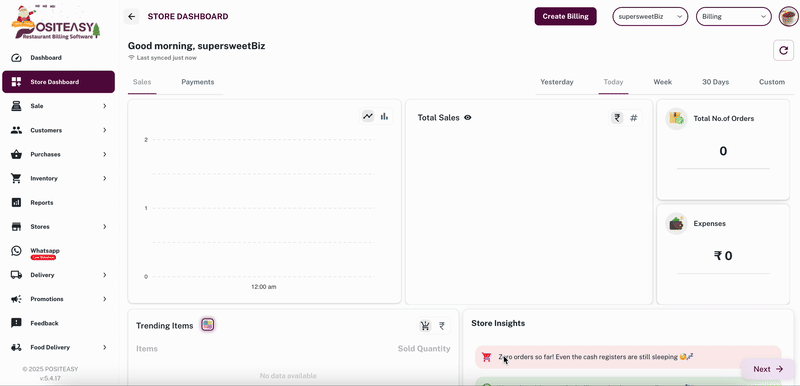Show Trending Items by rupee value

coord(442,325)
